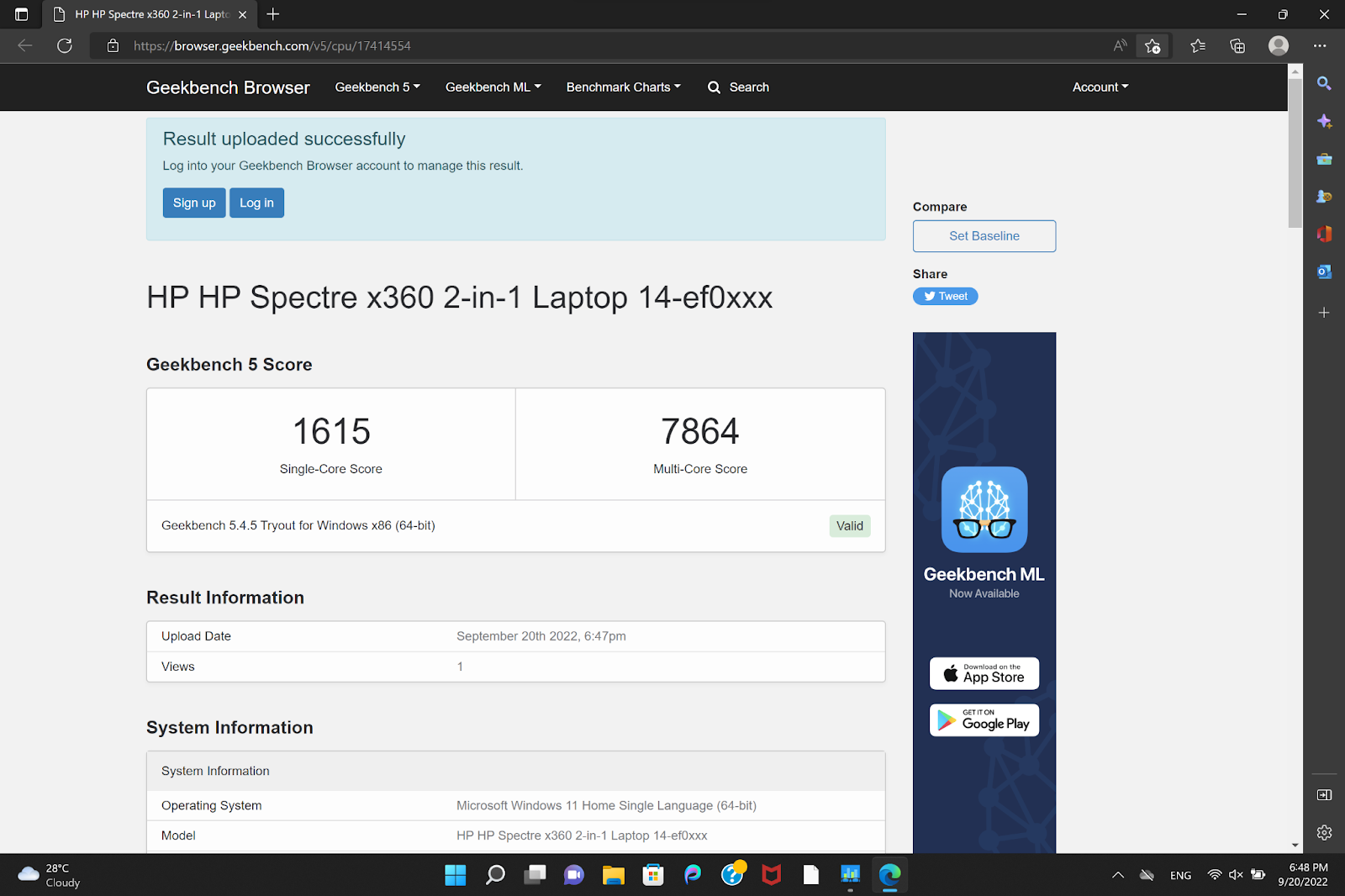Click the Log in button

coord(256,203)
